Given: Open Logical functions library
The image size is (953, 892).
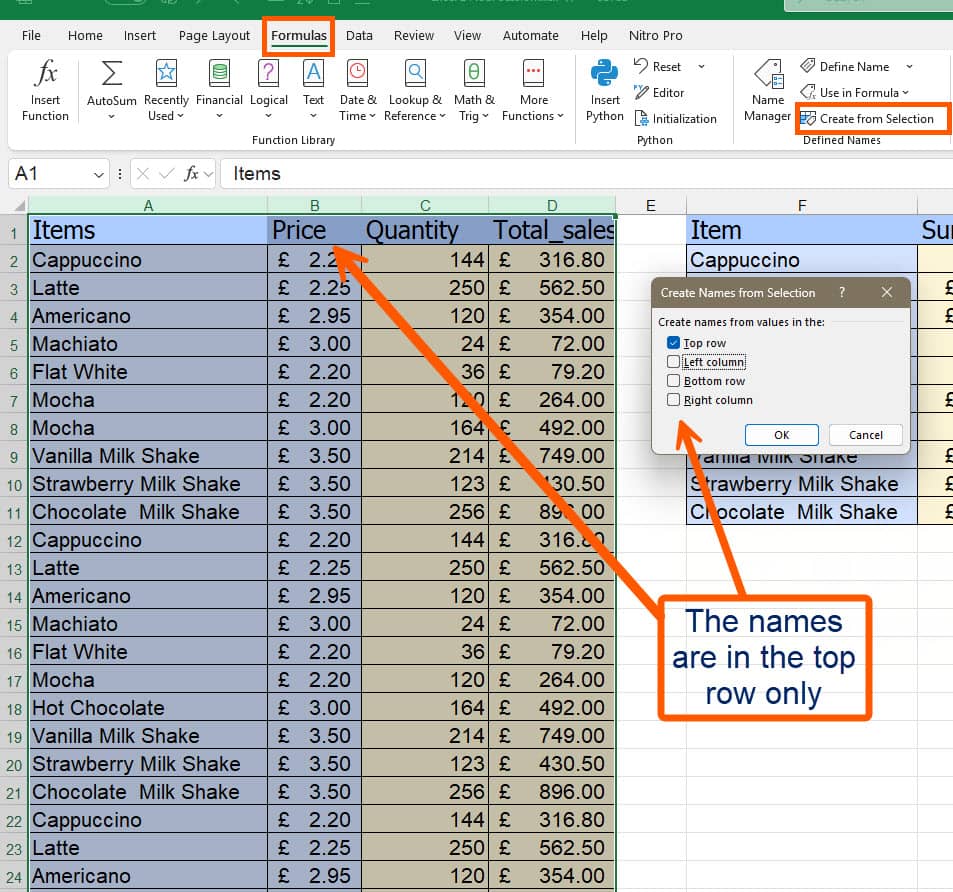Looking at the screenshot, I should point(269,90).
